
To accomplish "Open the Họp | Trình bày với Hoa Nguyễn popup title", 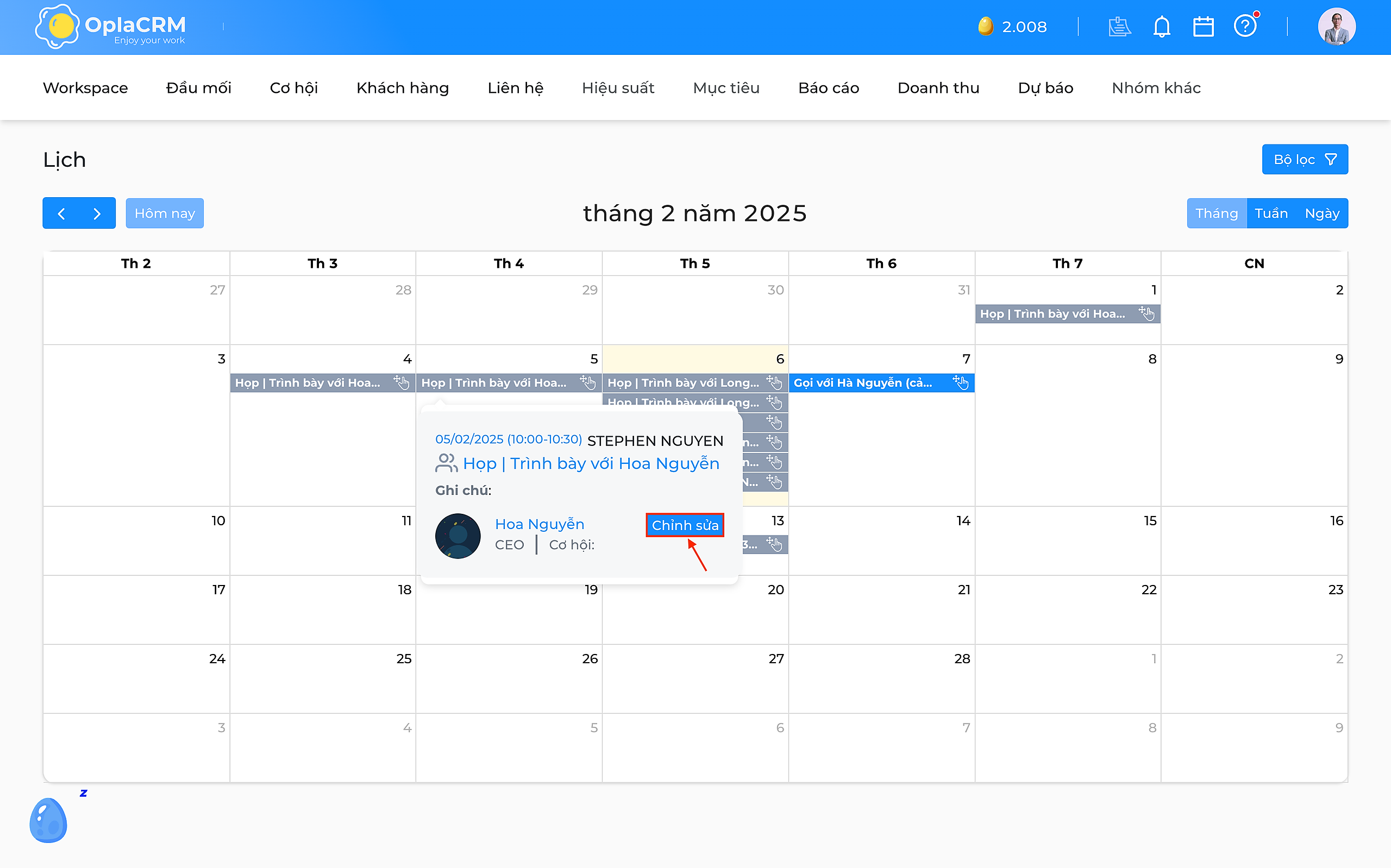I will tap(591, 464).
